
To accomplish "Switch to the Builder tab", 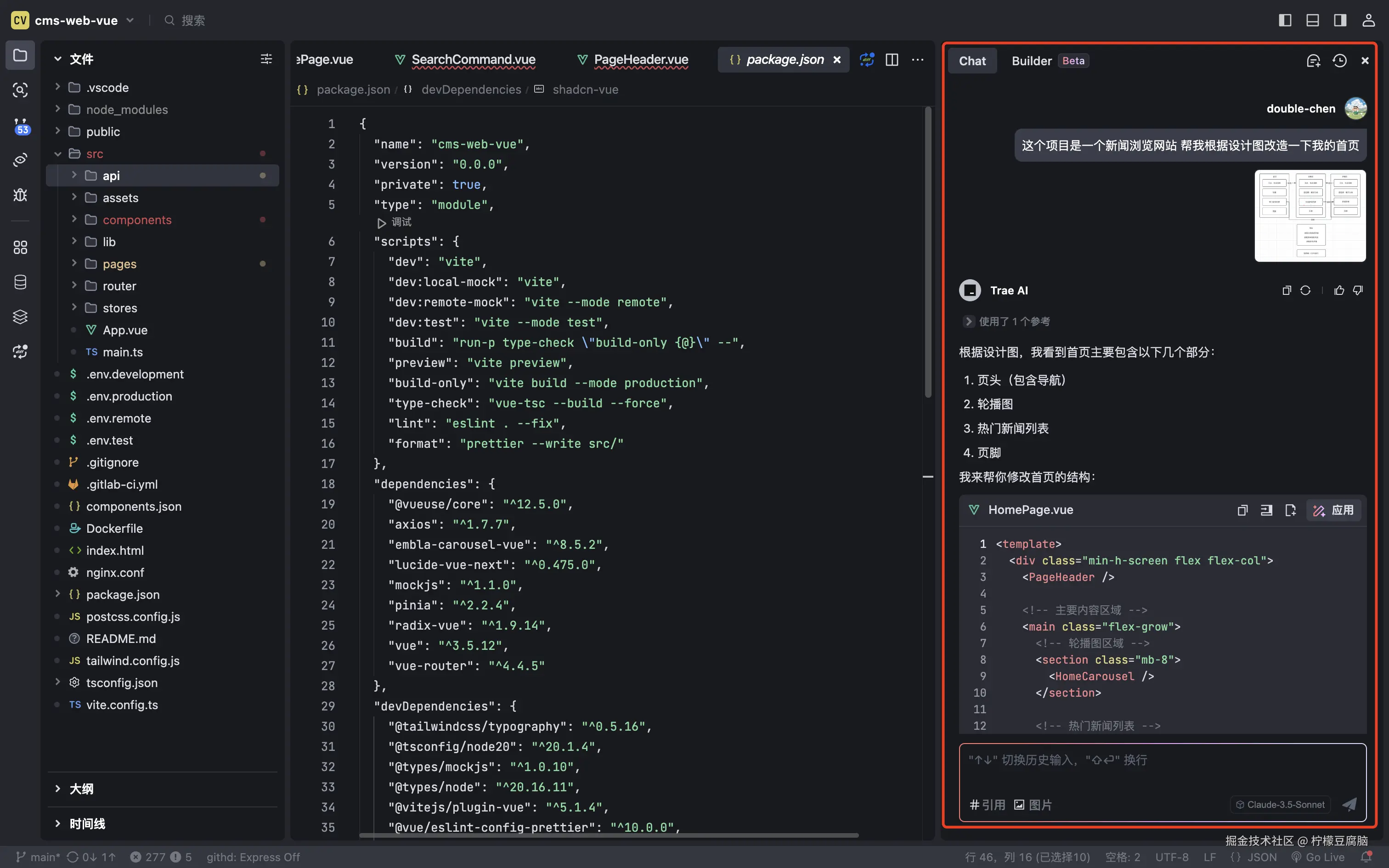I will point(1032,61).
